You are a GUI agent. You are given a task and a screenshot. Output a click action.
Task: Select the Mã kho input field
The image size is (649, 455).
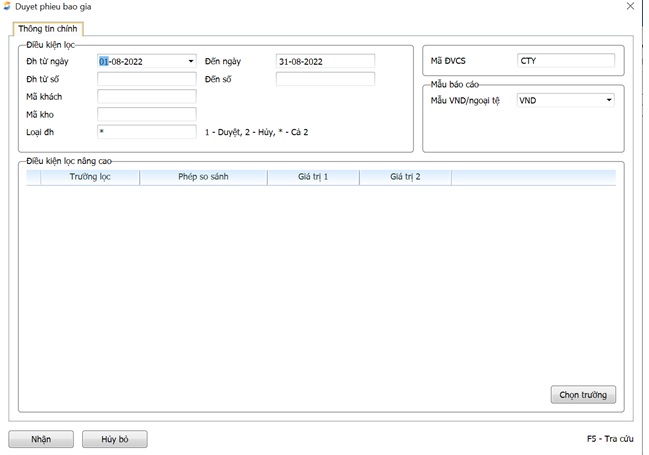(146, 115)
